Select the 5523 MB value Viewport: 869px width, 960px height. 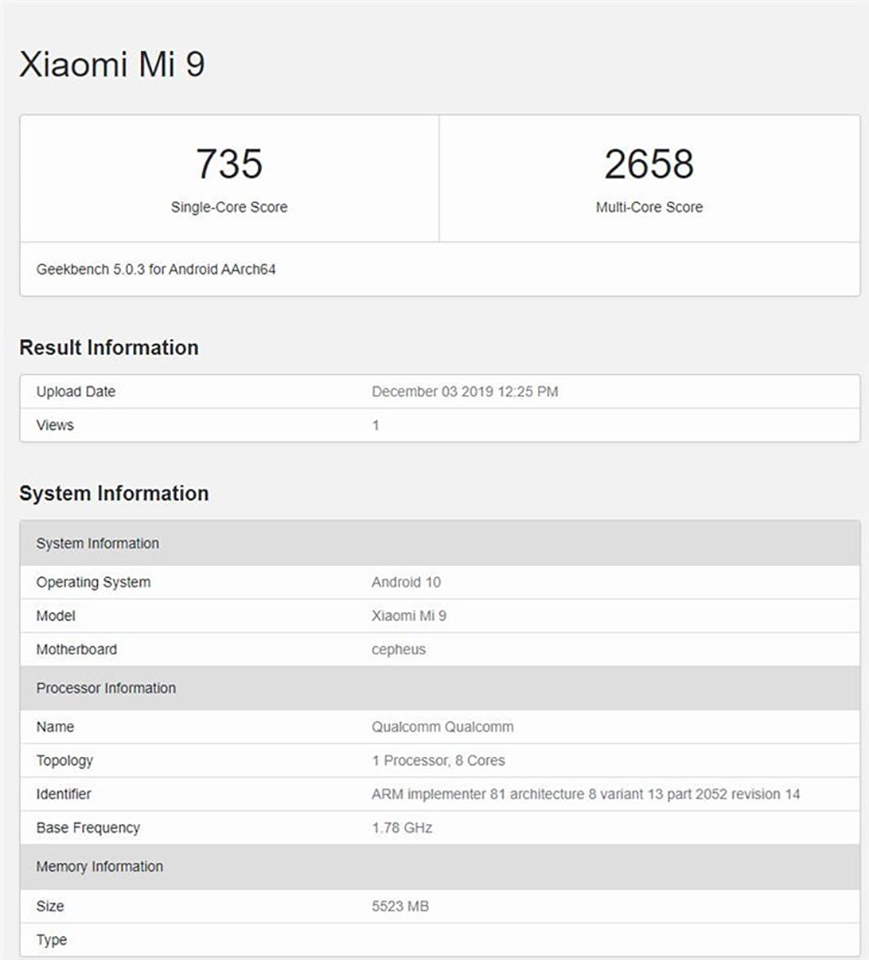coord(401,906)
